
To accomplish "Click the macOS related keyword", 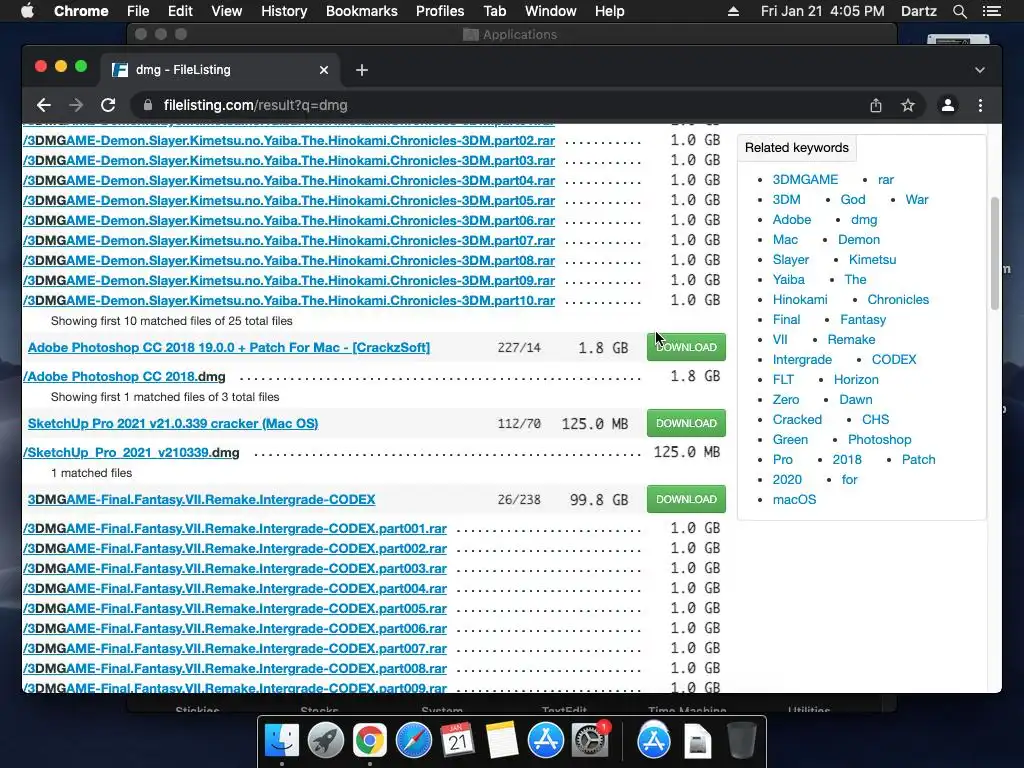I will tap(794, 500).
